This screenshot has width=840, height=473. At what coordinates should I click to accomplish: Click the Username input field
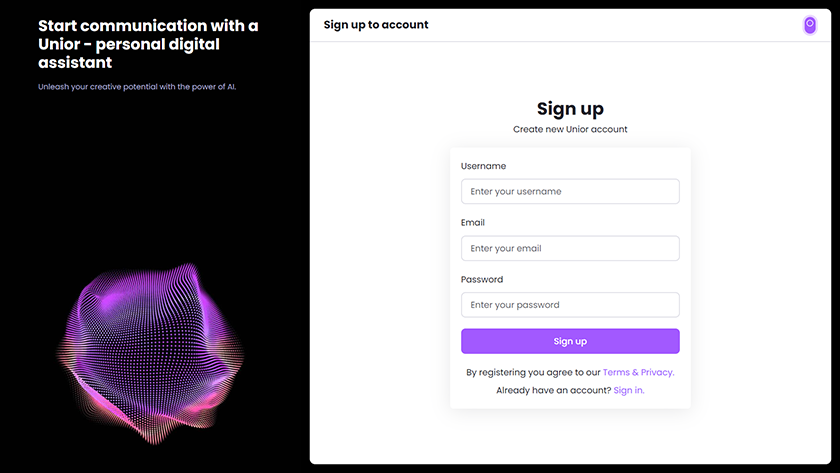[570, 191]
